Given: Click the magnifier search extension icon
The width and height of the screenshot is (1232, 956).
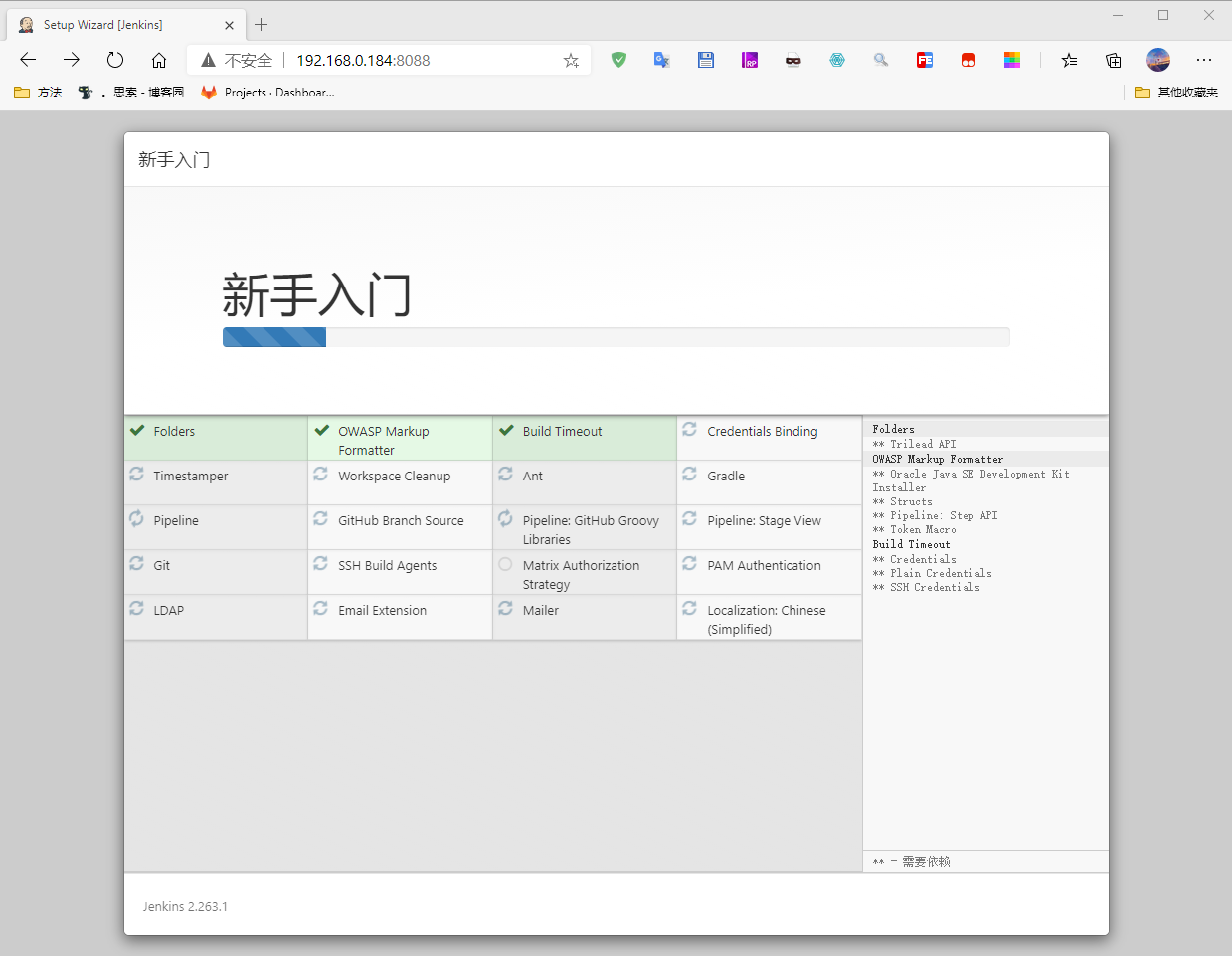Looking at the screenshot, I should 881,60.
